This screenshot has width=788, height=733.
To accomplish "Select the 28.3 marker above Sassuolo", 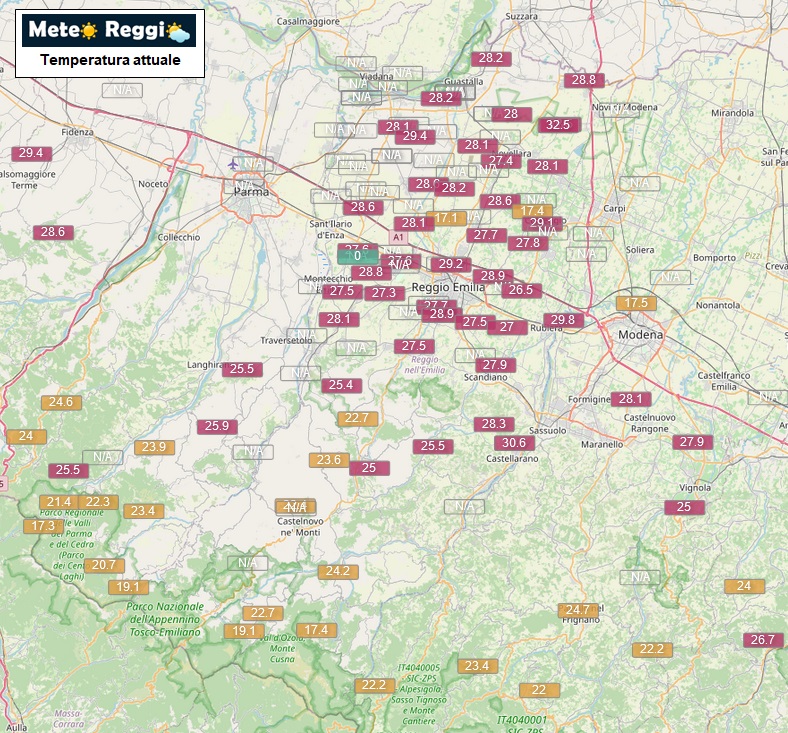I will (x=494, y=424).
